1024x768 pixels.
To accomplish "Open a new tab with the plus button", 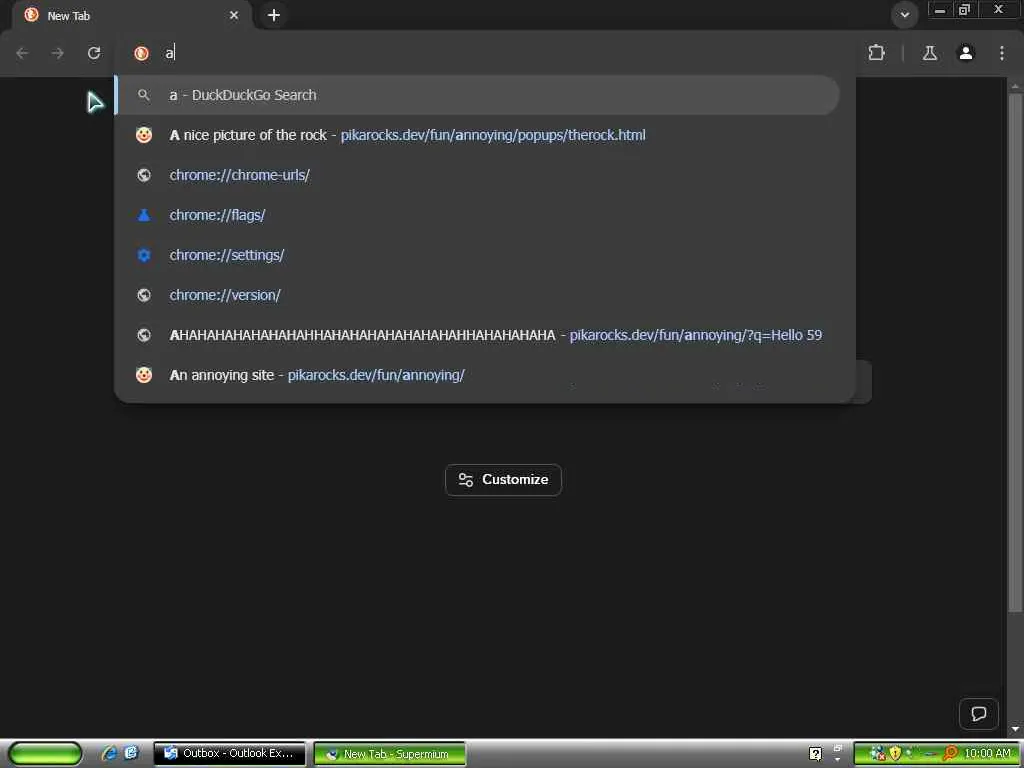I will pos(274,15).
